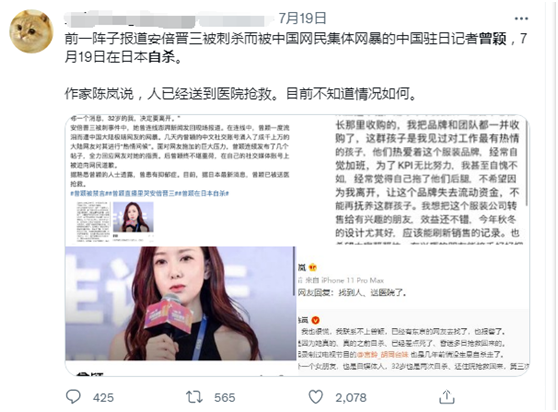Viewport: 558px width, 412px height.
Task: Click the 2,078 likes count
Action: (x=351, y=397)
